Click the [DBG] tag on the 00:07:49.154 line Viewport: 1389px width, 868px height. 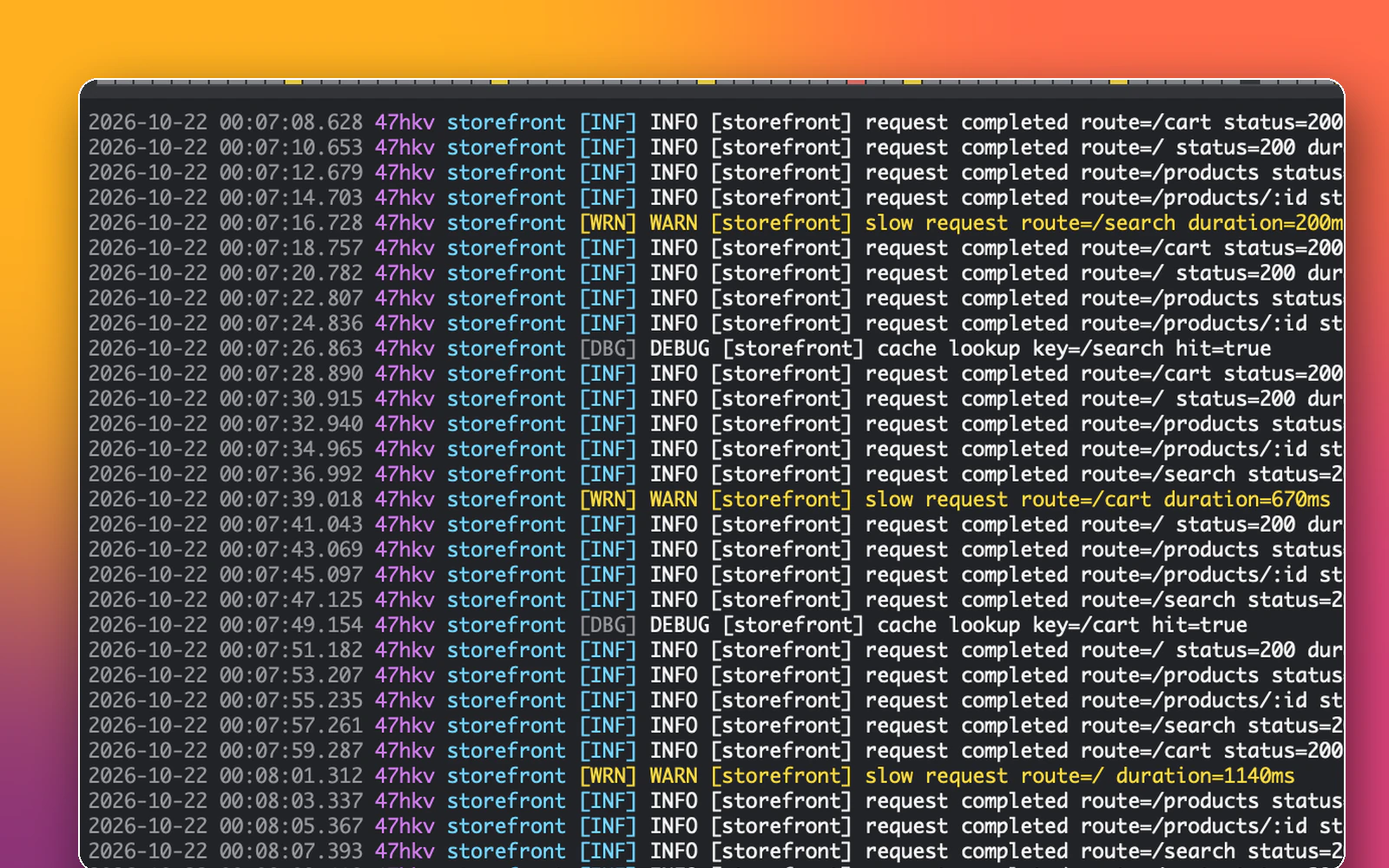click(608, 625)
